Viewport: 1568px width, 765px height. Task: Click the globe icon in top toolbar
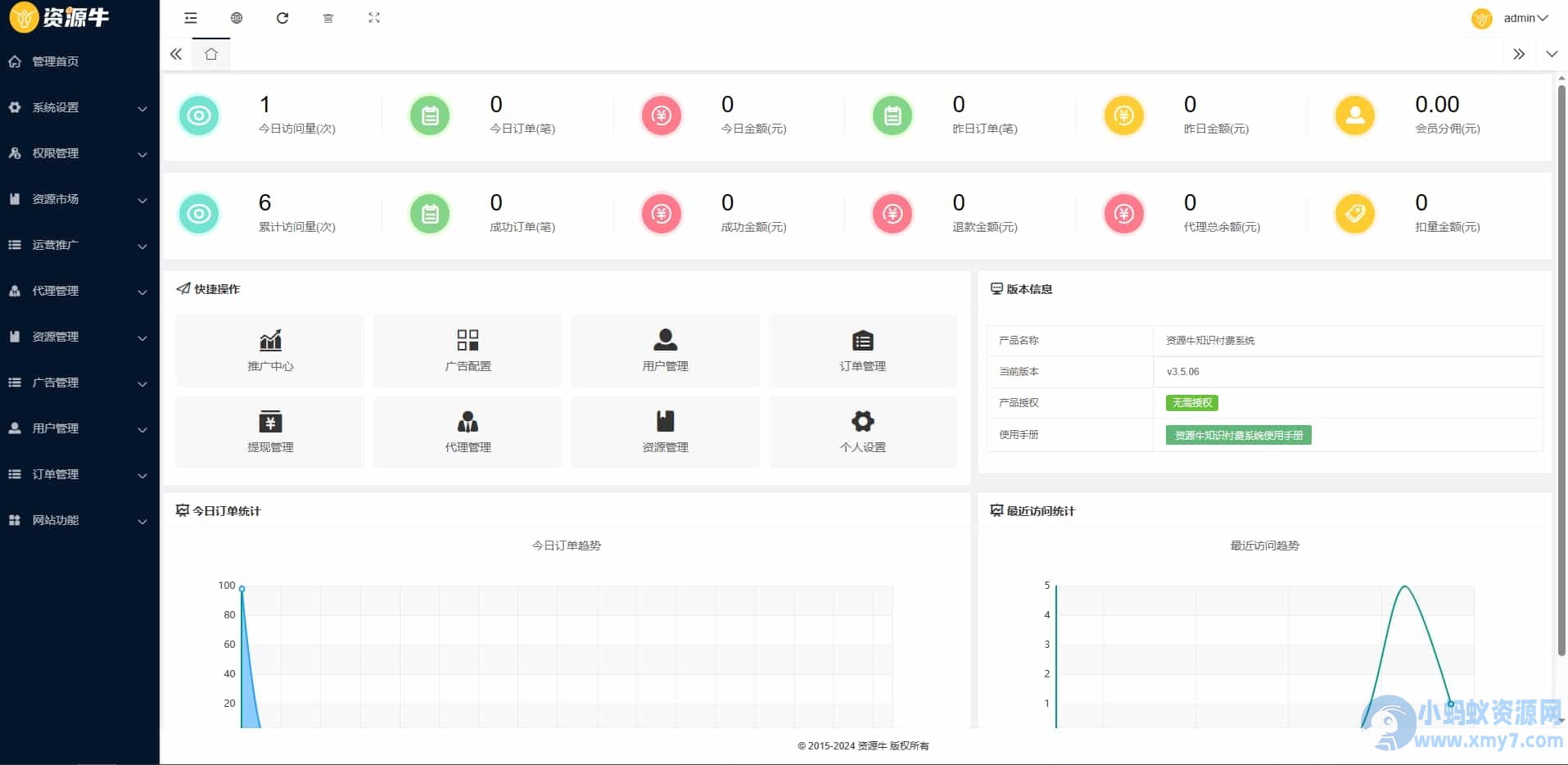click(237, 18)
